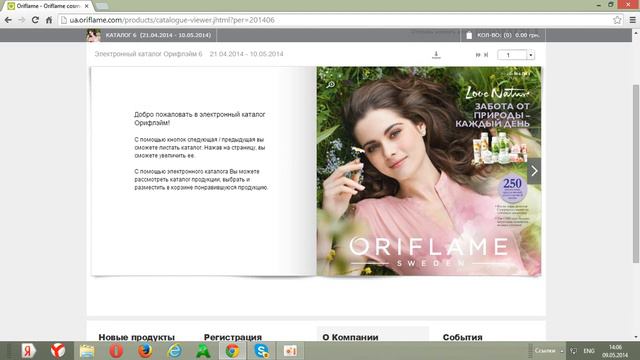Expand the page number dropdown arrow
Image resolution: width=640 pixels, height=360 pixels.
coord(531,55)
